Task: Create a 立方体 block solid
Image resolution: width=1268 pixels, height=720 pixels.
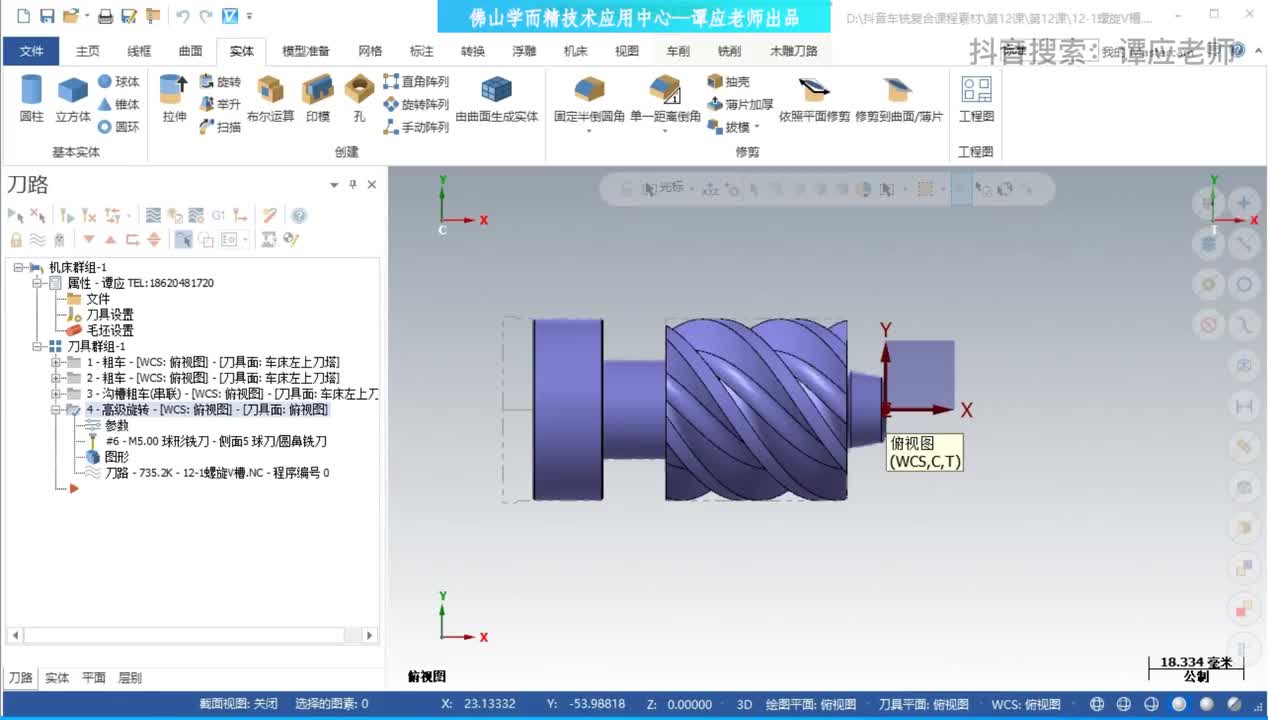Action: click(x=73, y=99)
